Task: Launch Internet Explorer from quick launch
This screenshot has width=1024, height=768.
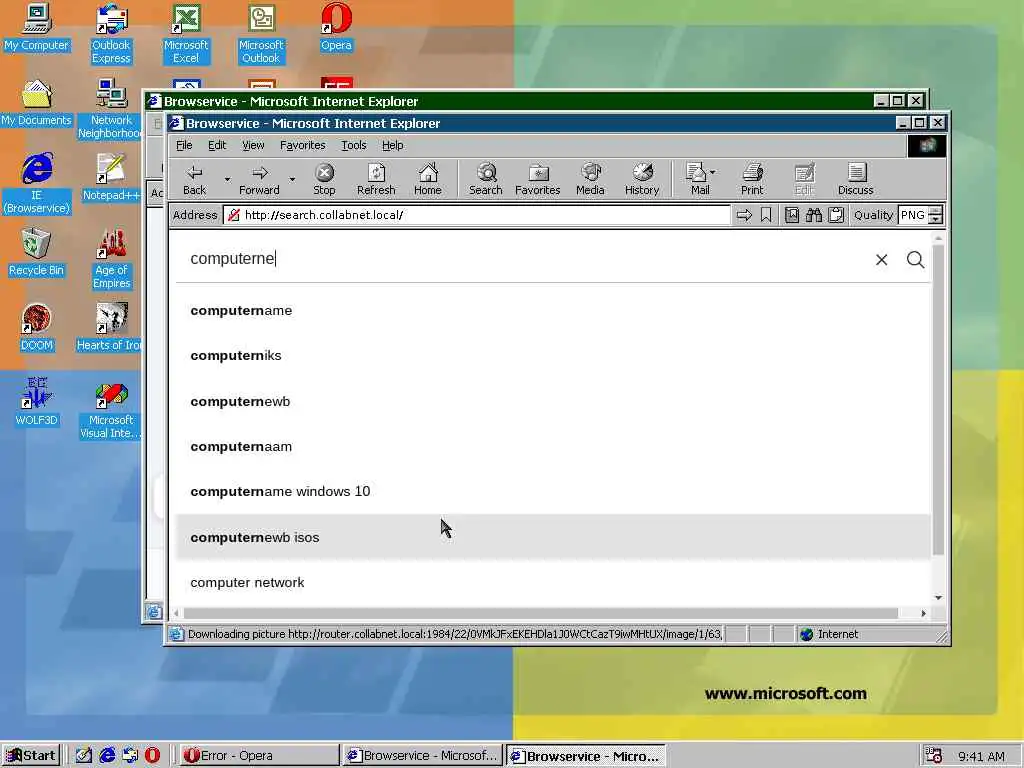Action: [107, 756]
